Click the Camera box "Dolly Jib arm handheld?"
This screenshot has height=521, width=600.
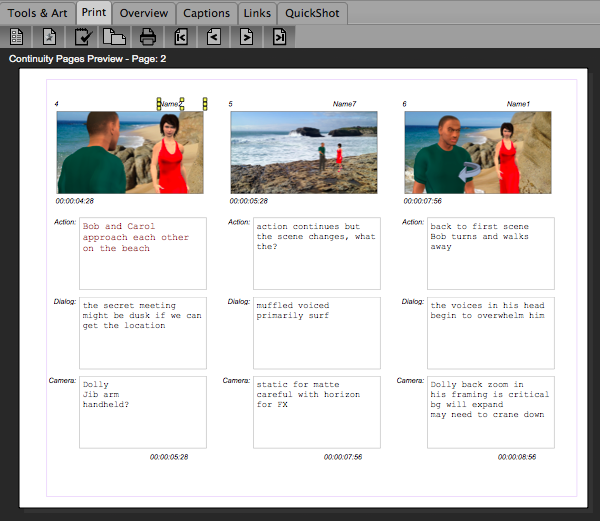coord(143,412)
